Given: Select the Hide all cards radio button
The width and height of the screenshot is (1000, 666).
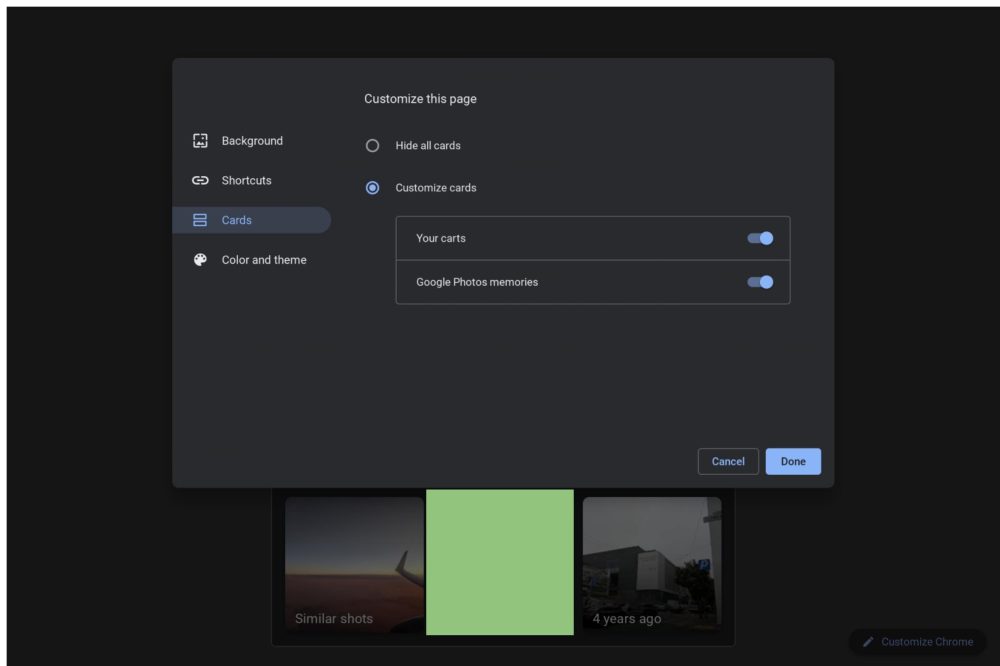Looking at the screenshot, I should click(x=373, y=146).
